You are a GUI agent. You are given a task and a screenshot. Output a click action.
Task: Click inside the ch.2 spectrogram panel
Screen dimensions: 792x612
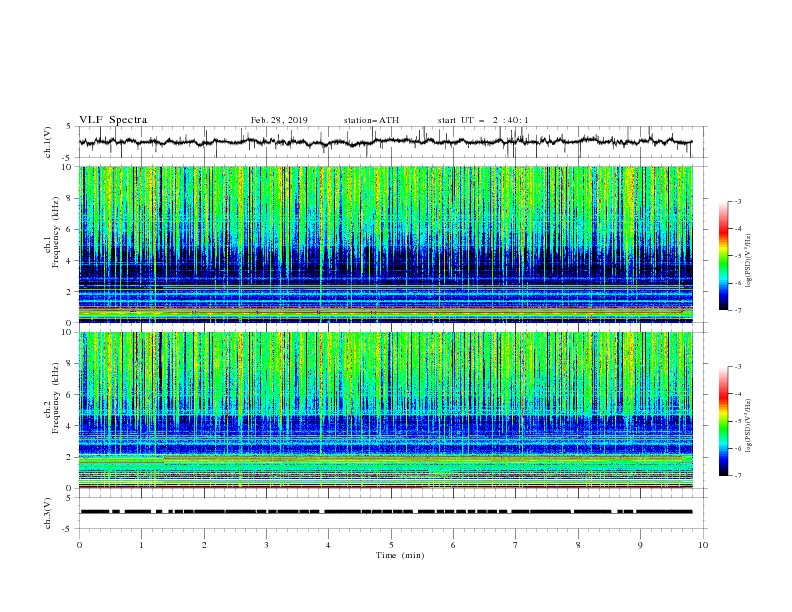pyautogui.click(x=386, y=410)
